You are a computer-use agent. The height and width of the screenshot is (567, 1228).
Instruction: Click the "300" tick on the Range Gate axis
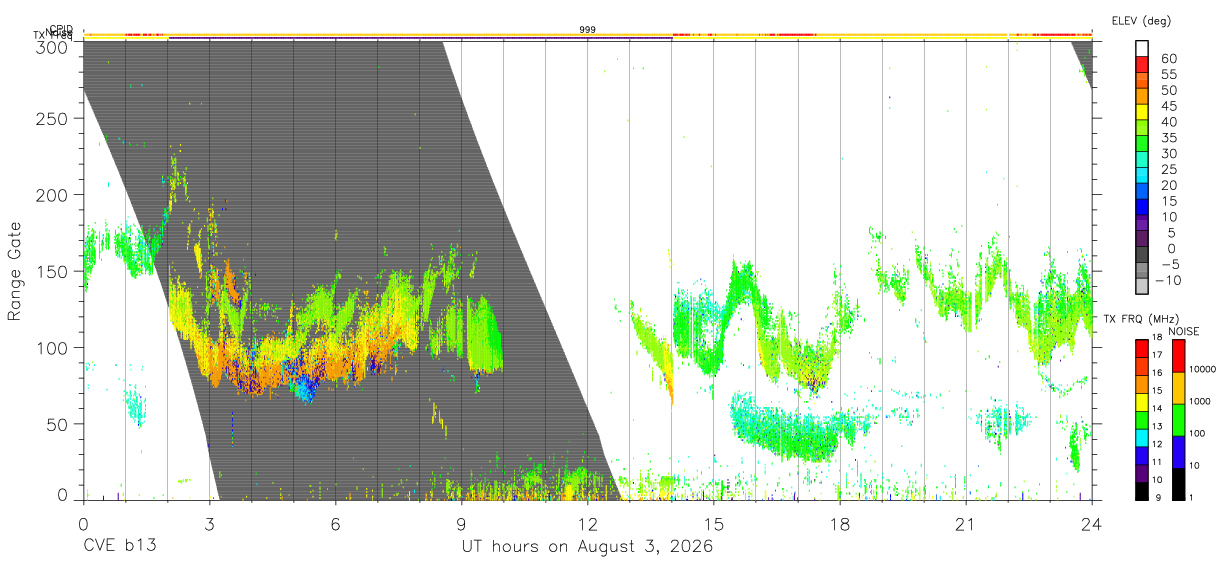click(51, 46)
